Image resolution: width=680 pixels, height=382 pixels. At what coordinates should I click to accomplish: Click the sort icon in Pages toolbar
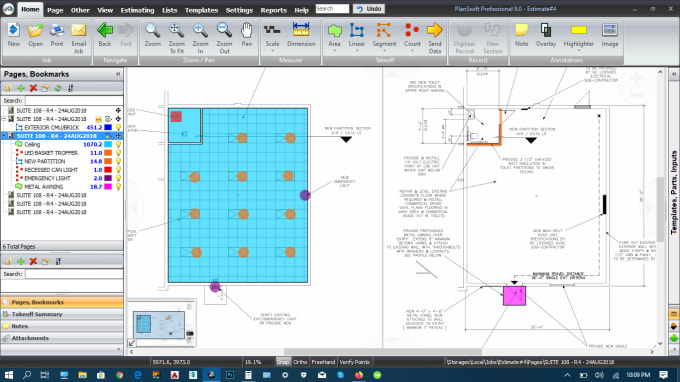click(x=70, y=88)
